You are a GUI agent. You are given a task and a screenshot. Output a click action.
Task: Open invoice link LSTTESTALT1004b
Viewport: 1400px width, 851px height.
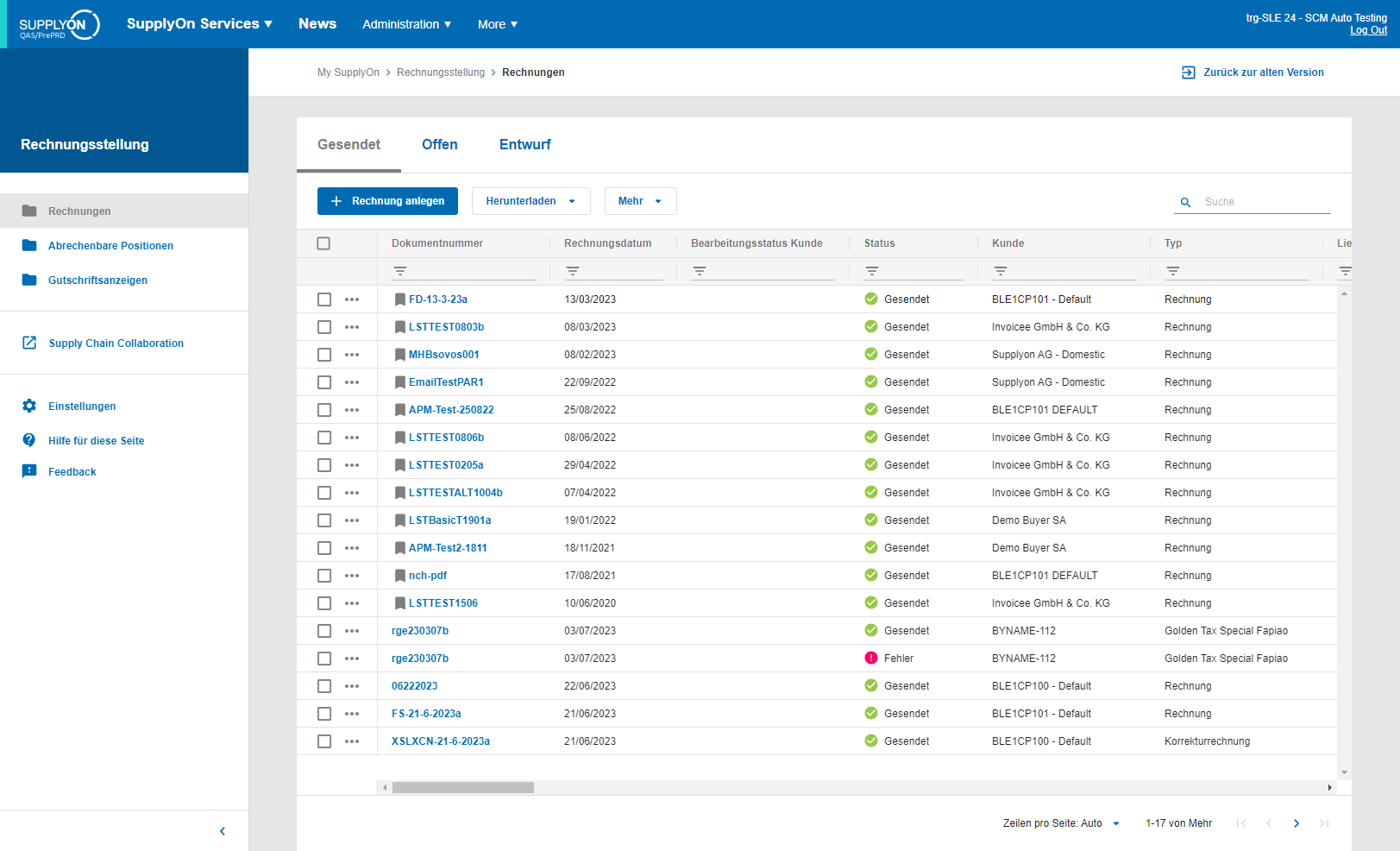click(455, 493)
